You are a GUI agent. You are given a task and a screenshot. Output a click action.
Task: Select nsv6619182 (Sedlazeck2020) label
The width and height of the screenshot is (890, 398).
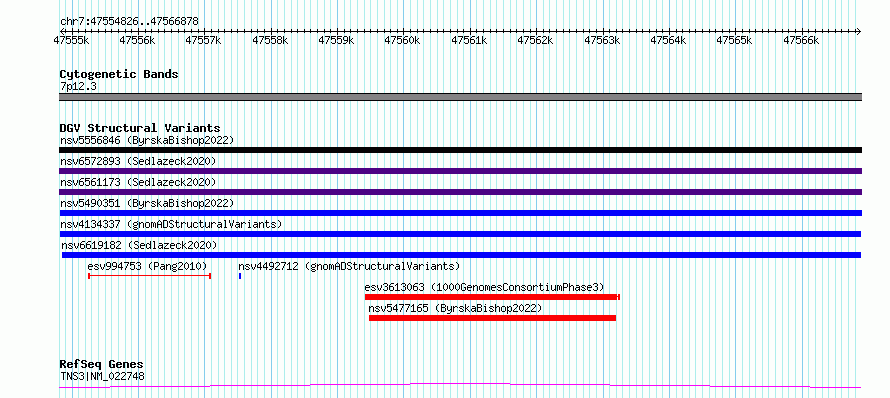(x=139, y=245)
